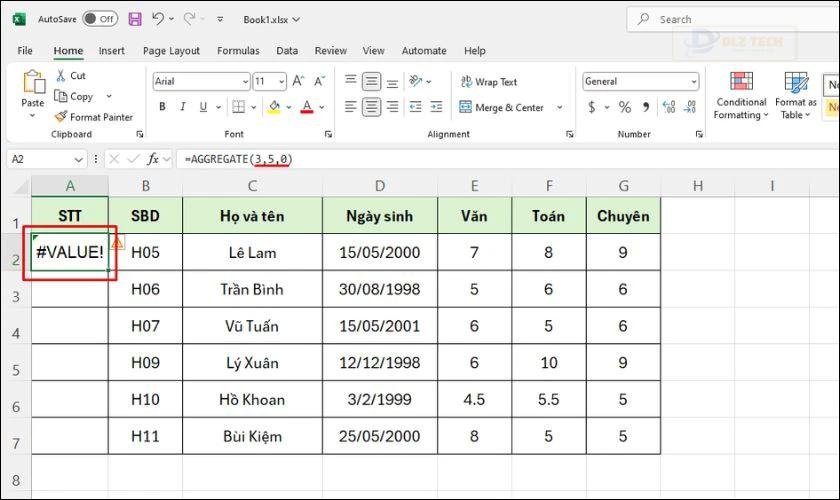840x500 pixels.
Task: Open Format as Table gallery
Action: [796, 95]
